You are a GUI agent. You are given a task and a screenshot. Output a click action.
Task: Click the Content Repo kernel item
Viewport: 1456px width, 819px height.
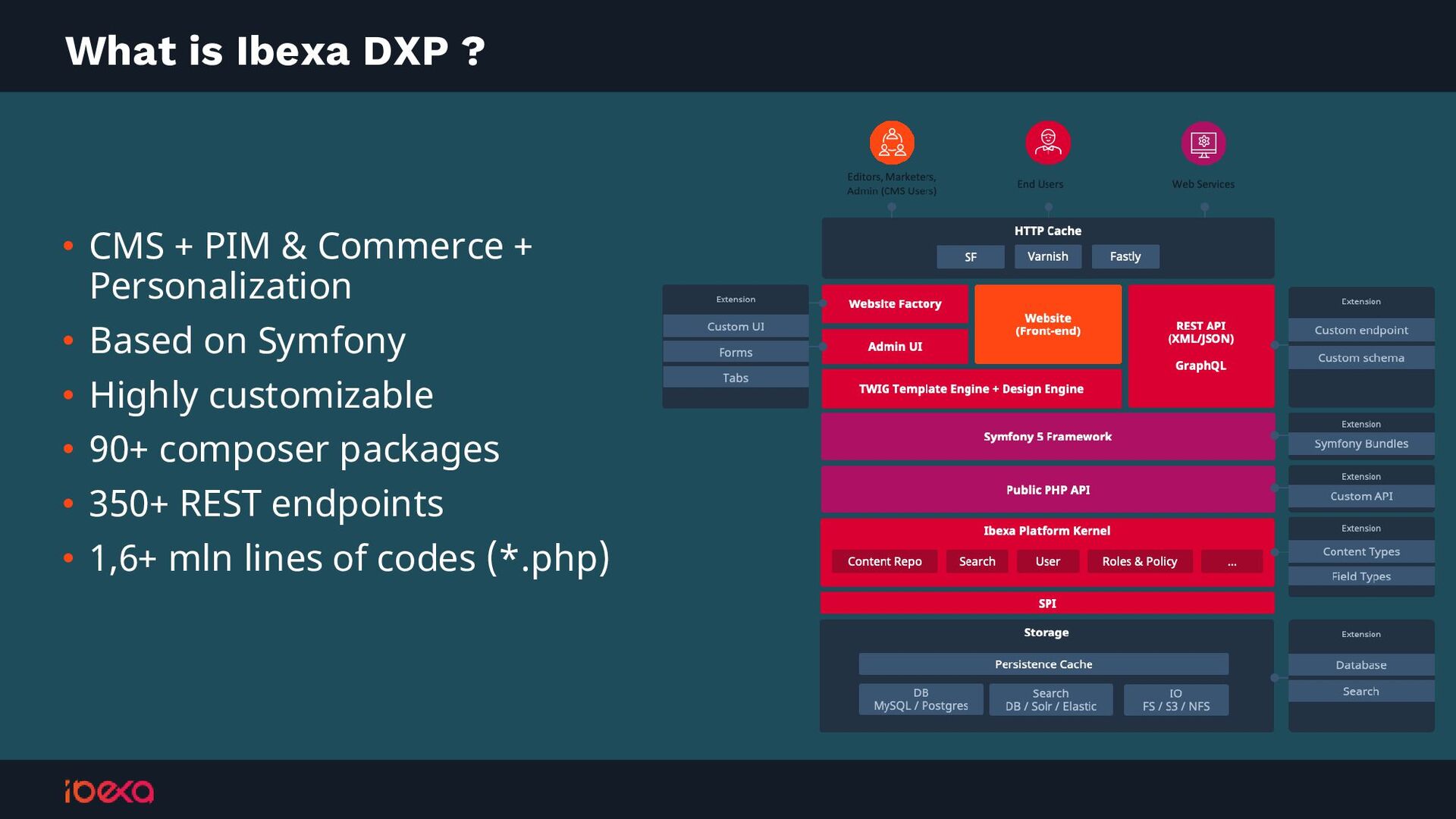[x=885, y=561]
